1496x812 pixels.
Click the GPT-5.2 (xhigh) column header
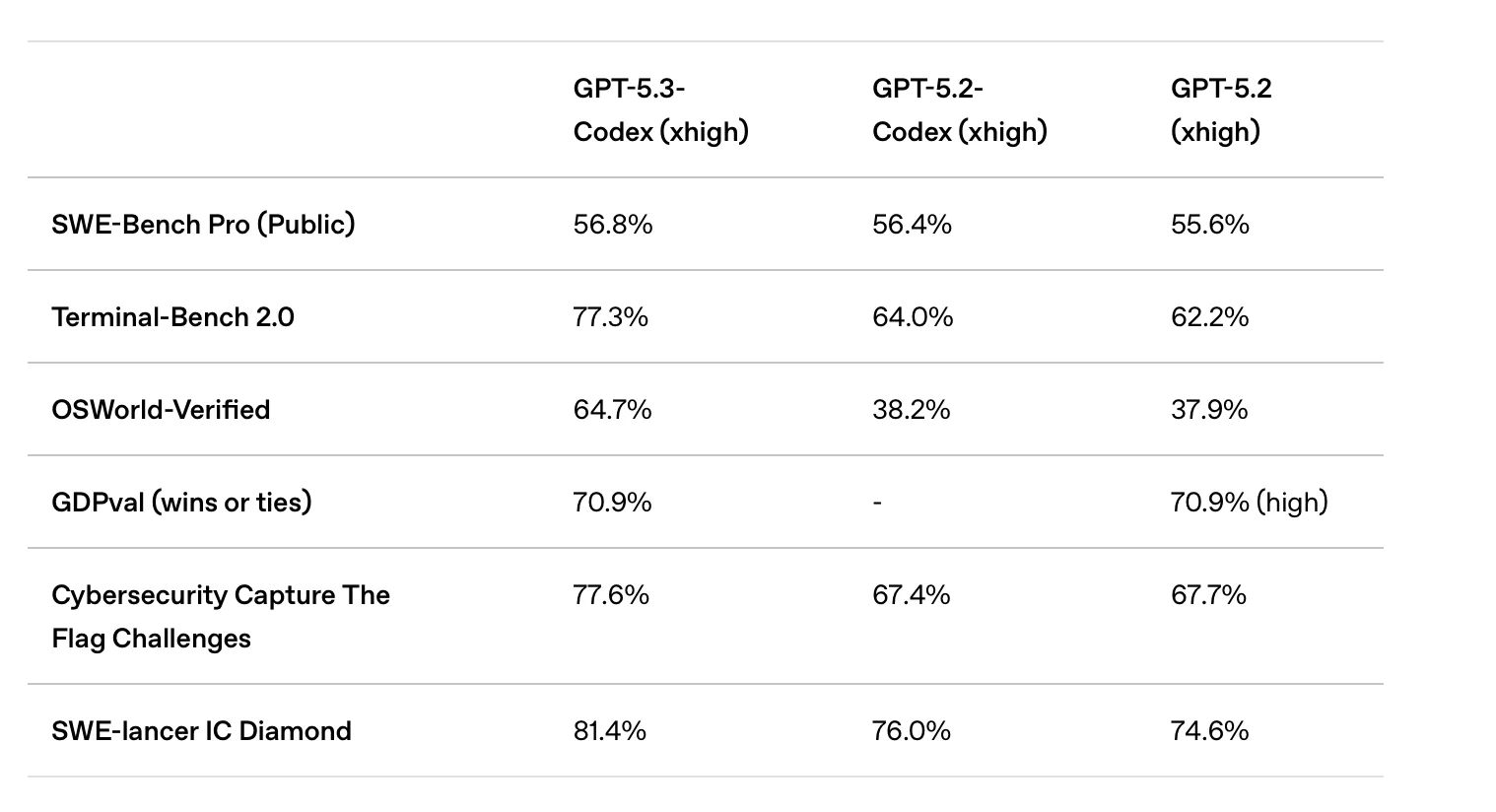[x=1220, y=109]
